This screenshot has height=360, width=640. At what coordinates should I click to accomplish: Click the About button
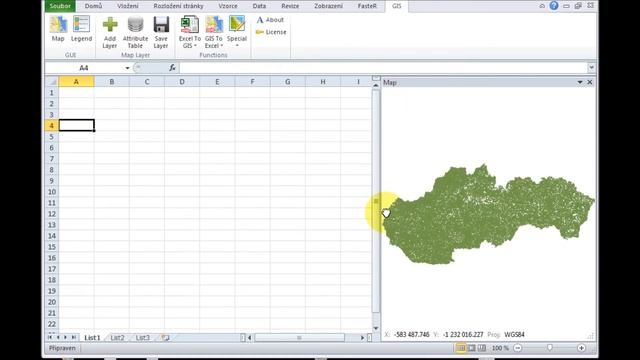(x=270, y=20)
